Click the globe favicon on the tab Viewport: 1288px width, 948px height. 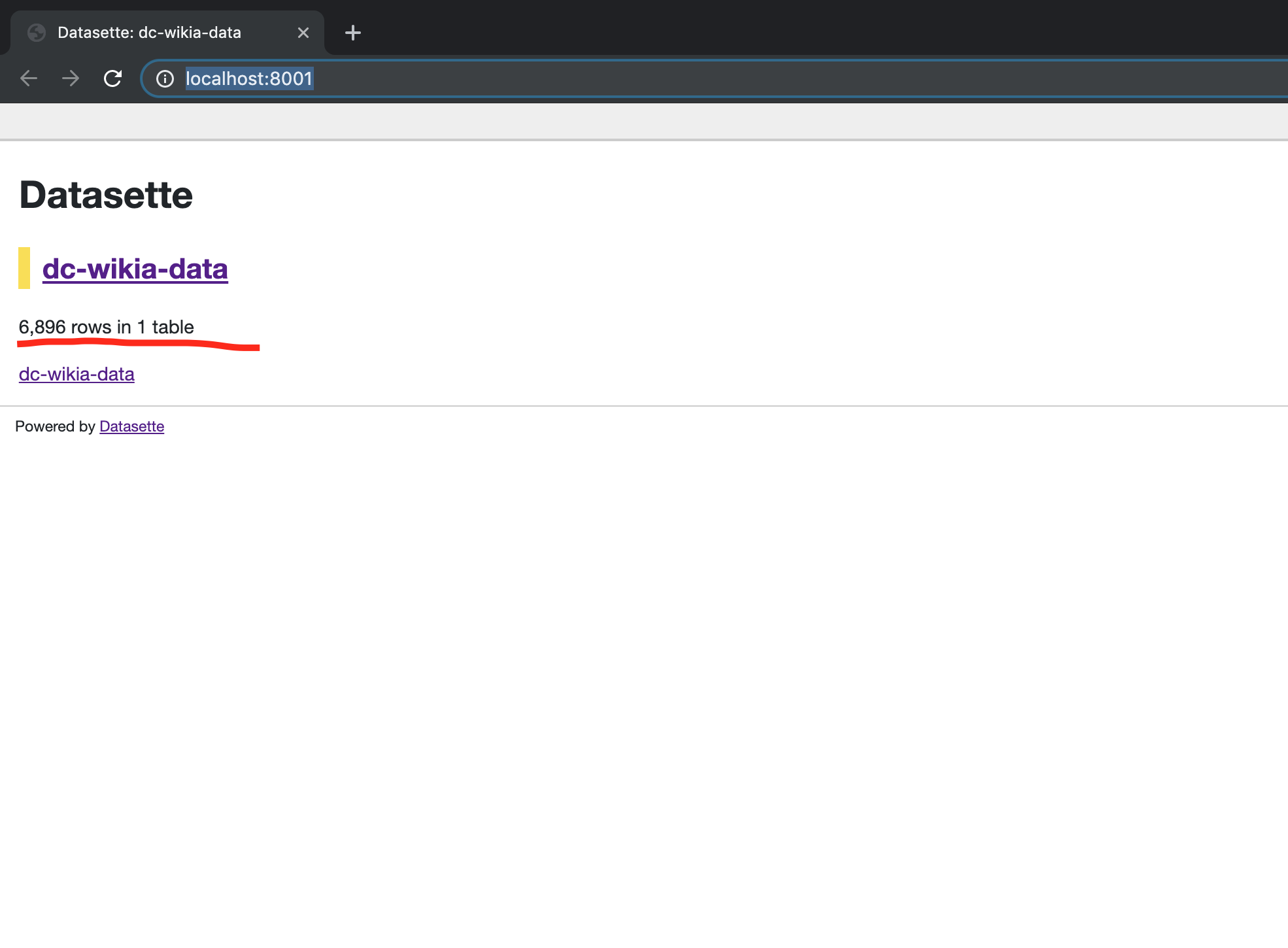tap(37, 33)
